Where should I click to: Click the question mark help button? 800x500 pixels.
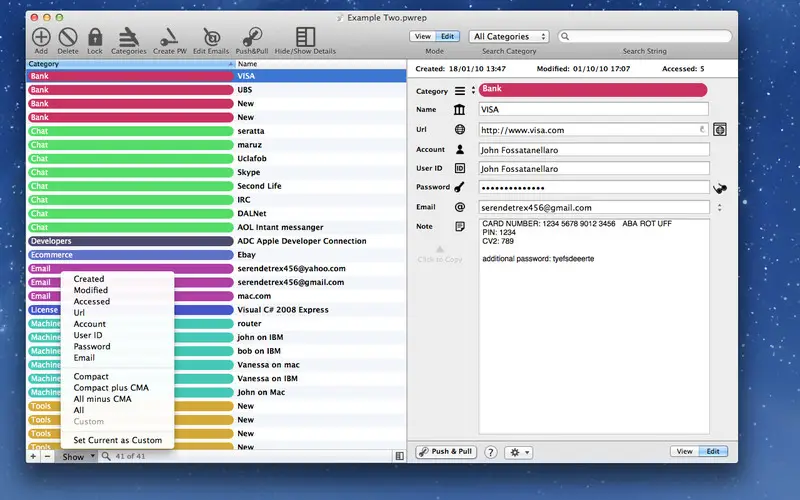[490, 452]
